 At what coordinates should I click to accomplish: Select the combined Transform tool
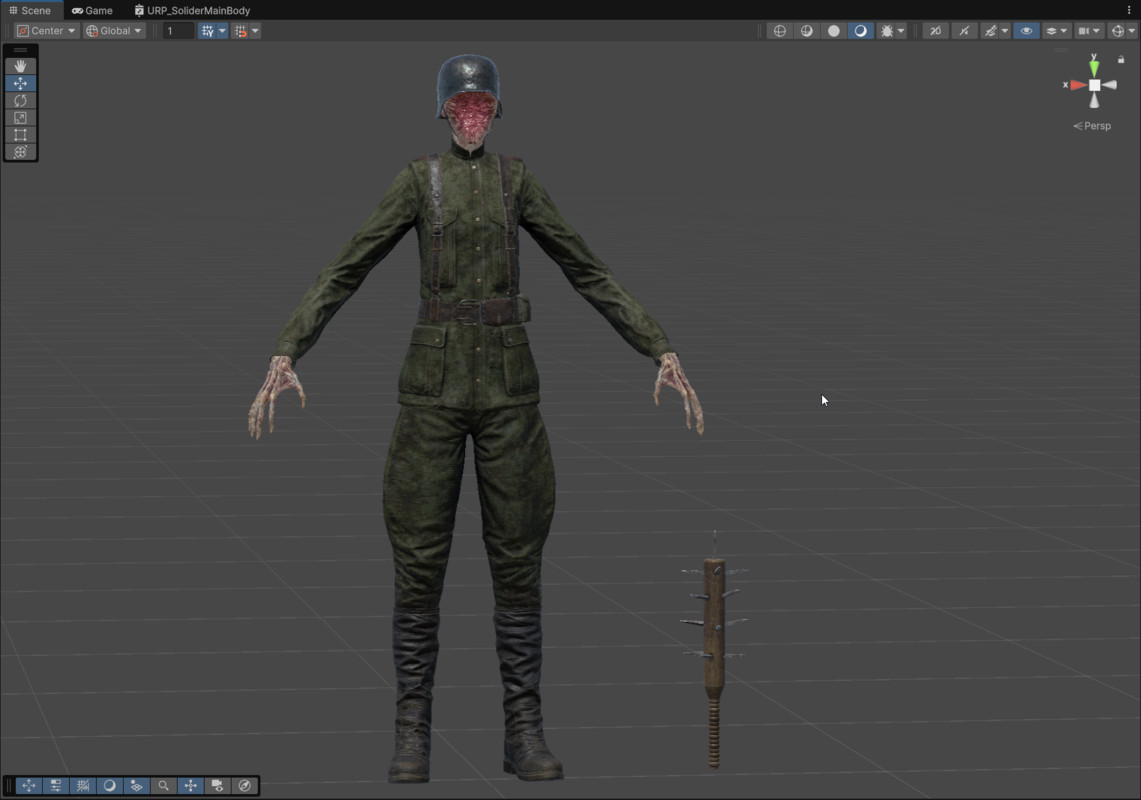[x=20, y=151]
